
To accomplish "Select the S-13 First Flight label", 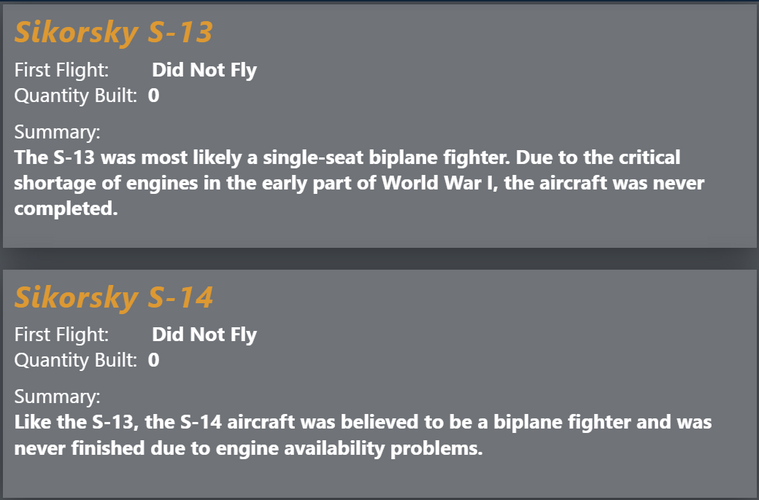I will point(61,70).
